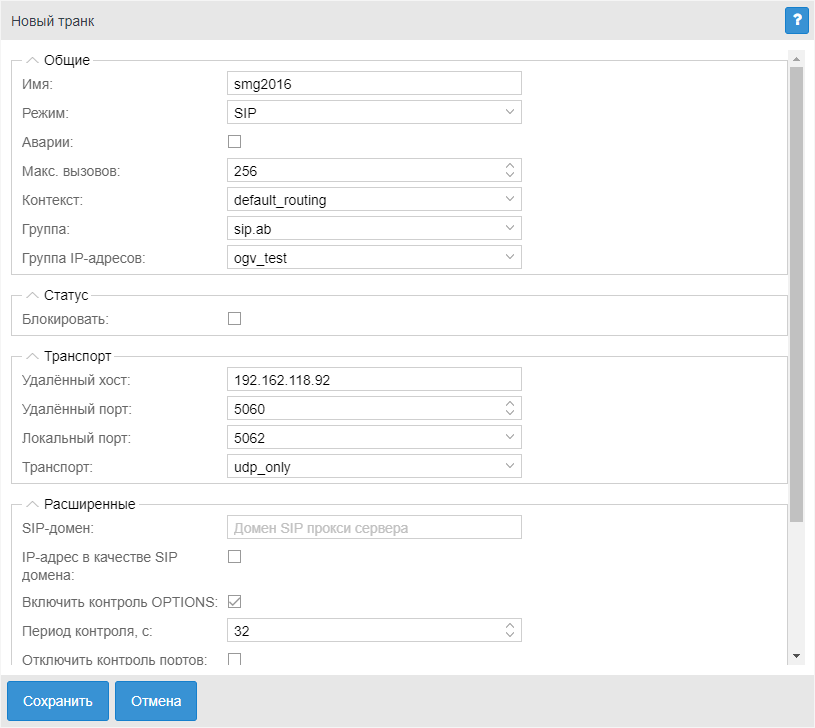815x728 pixels.
Task: Click the Удалённый порт stepper arrows
Action: [509, 408]
